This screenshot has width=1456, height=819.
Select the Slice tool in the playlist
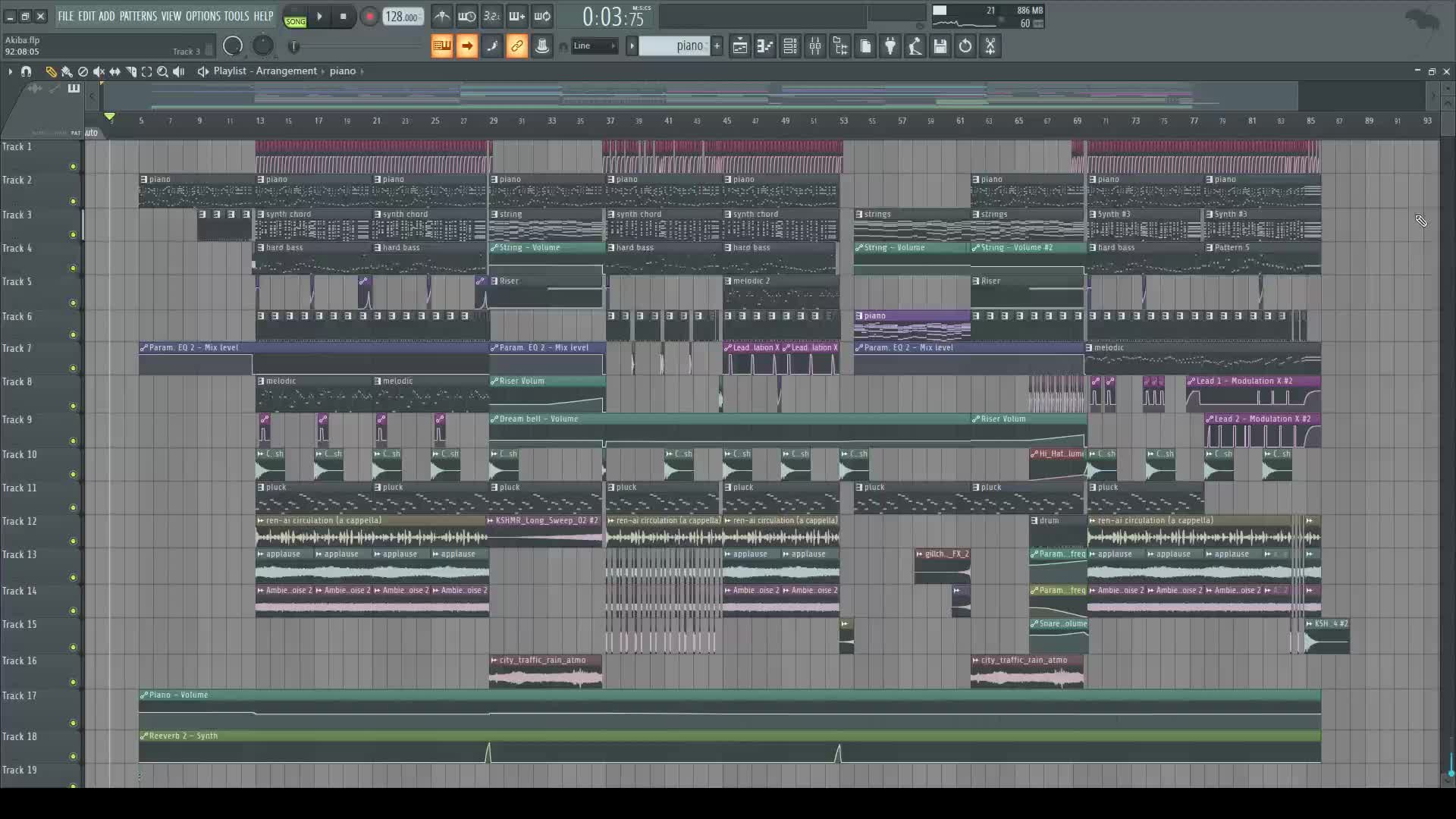pyautogui.click(x=131, y=71)
